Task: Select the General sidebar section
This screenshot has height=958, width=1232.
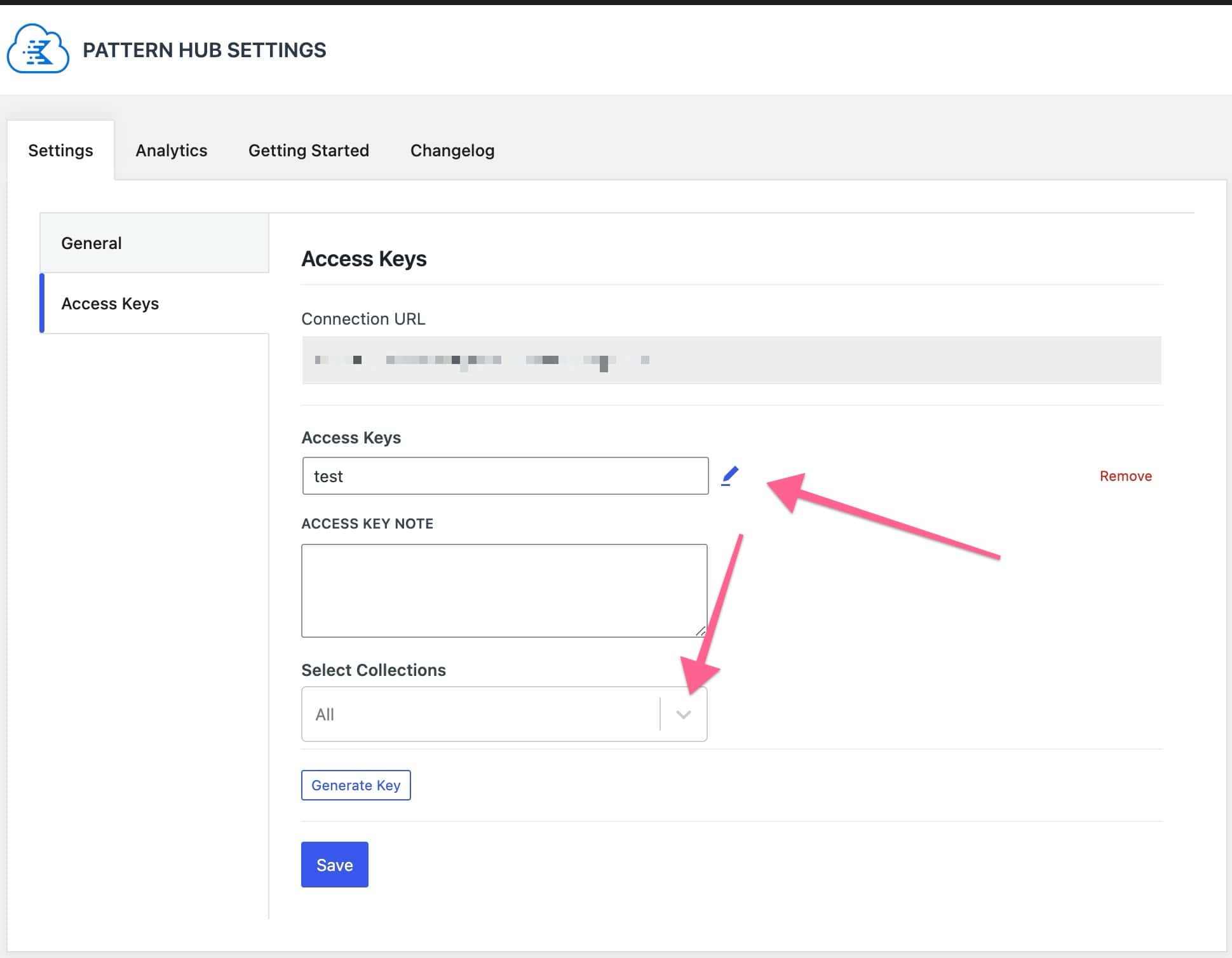Action: [x=154, y=243]
